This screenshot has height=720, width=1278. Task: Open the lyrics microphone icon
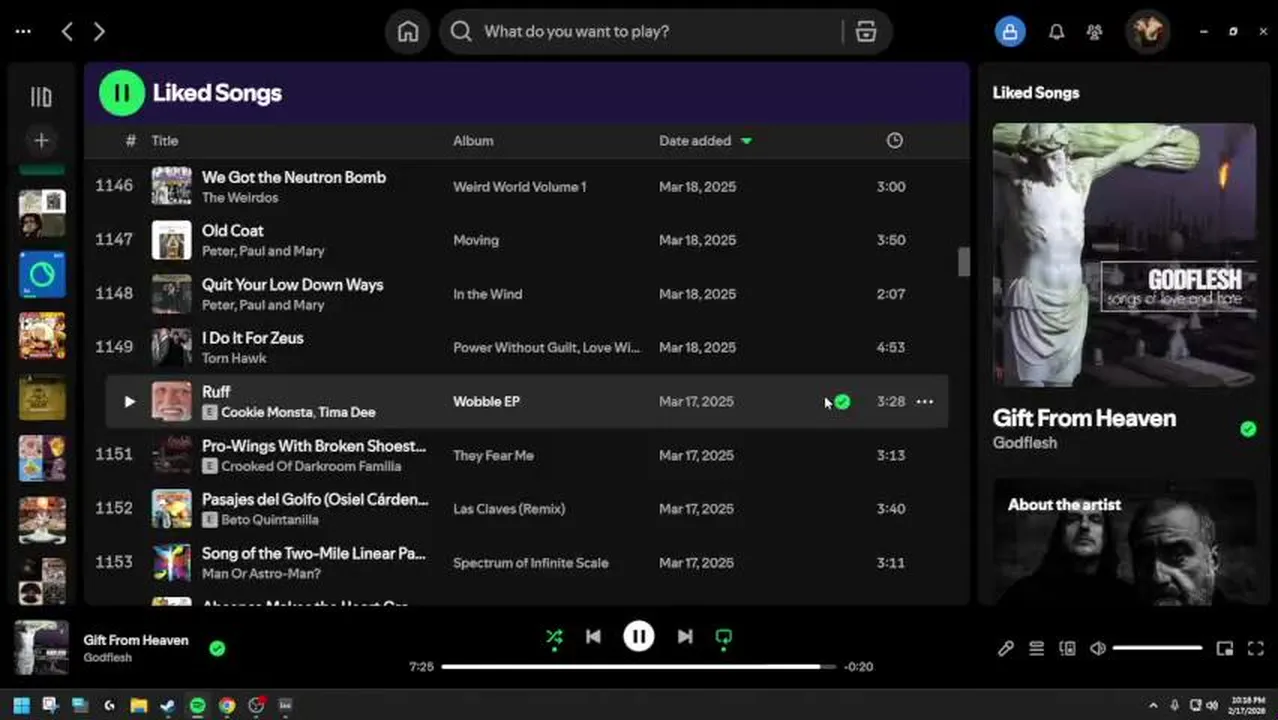pyautogui.click(x=1006, y=649)
